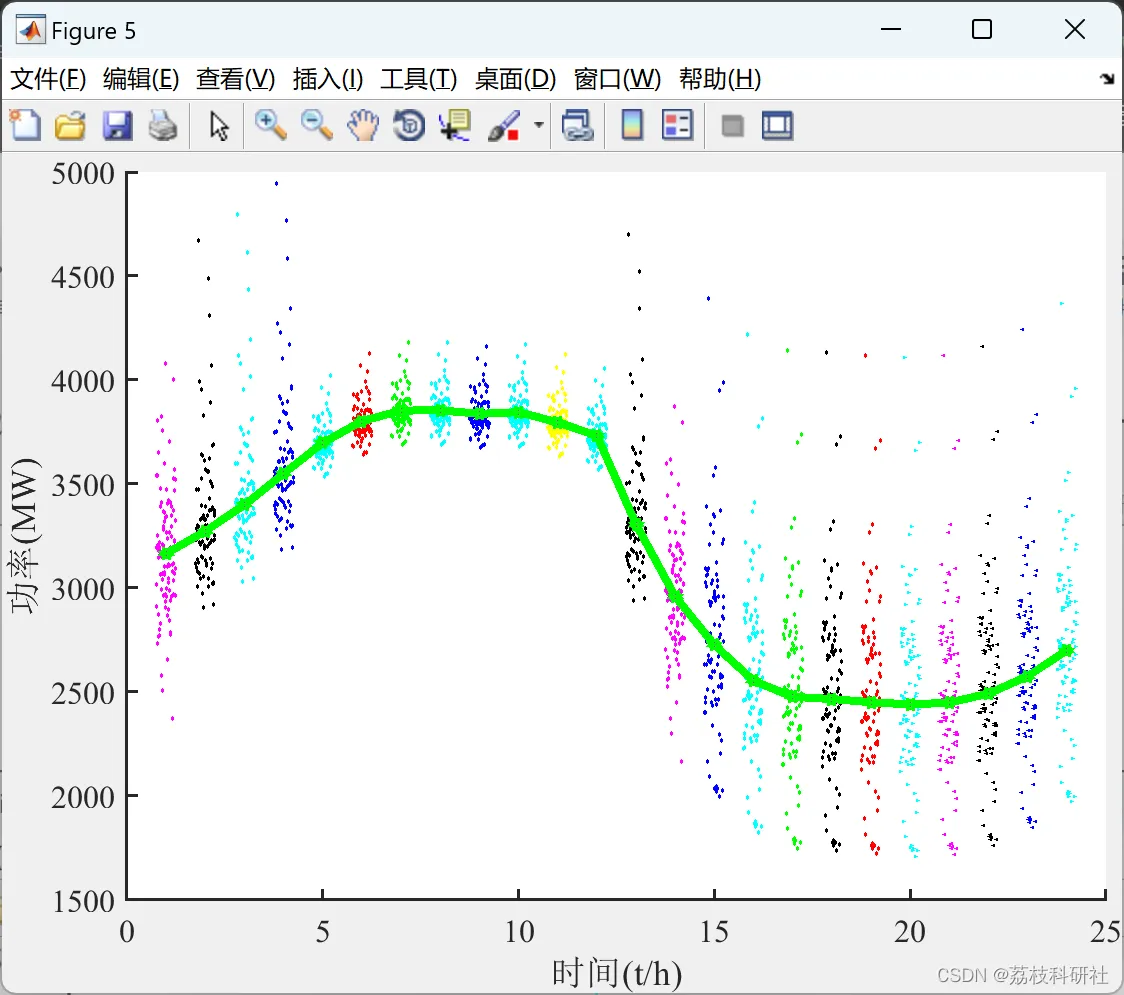Open a file with the folder icon
1124x995 pixels.
[x=70, y=126]
